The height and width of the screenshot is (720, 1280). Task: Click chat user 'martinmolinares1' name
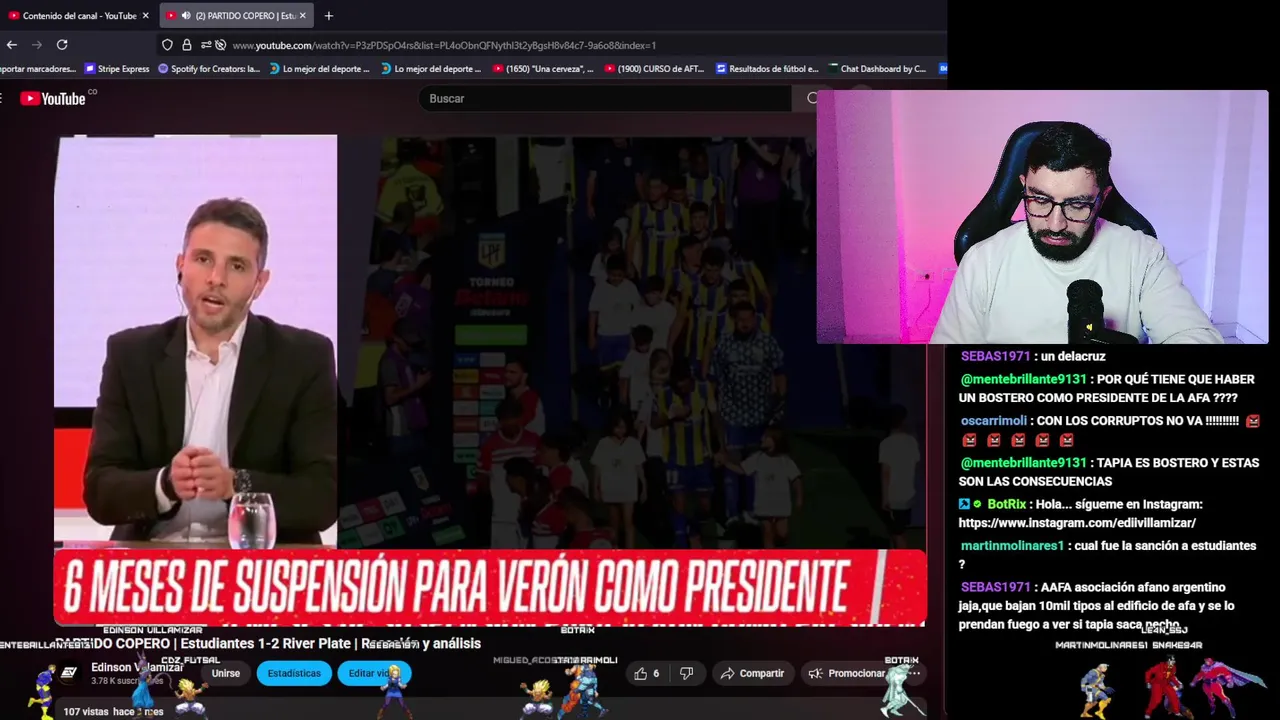(x=1013, y=546)
